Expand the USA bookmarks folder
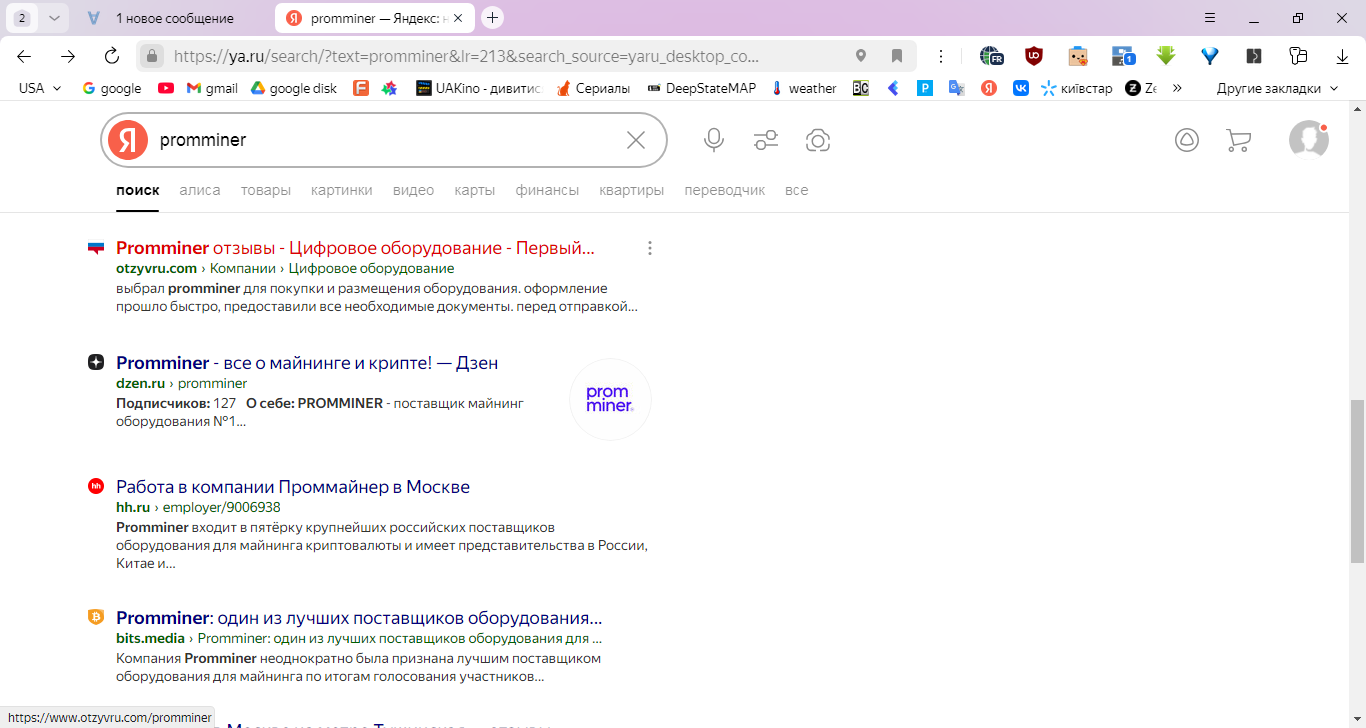The image size is (1366, 728). [40, 88]
